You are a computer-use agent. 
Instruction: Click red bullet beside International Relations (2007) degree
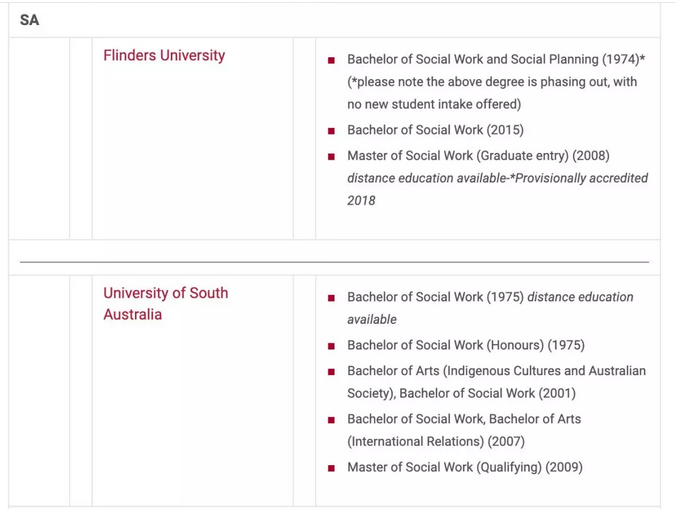[331, 420]
